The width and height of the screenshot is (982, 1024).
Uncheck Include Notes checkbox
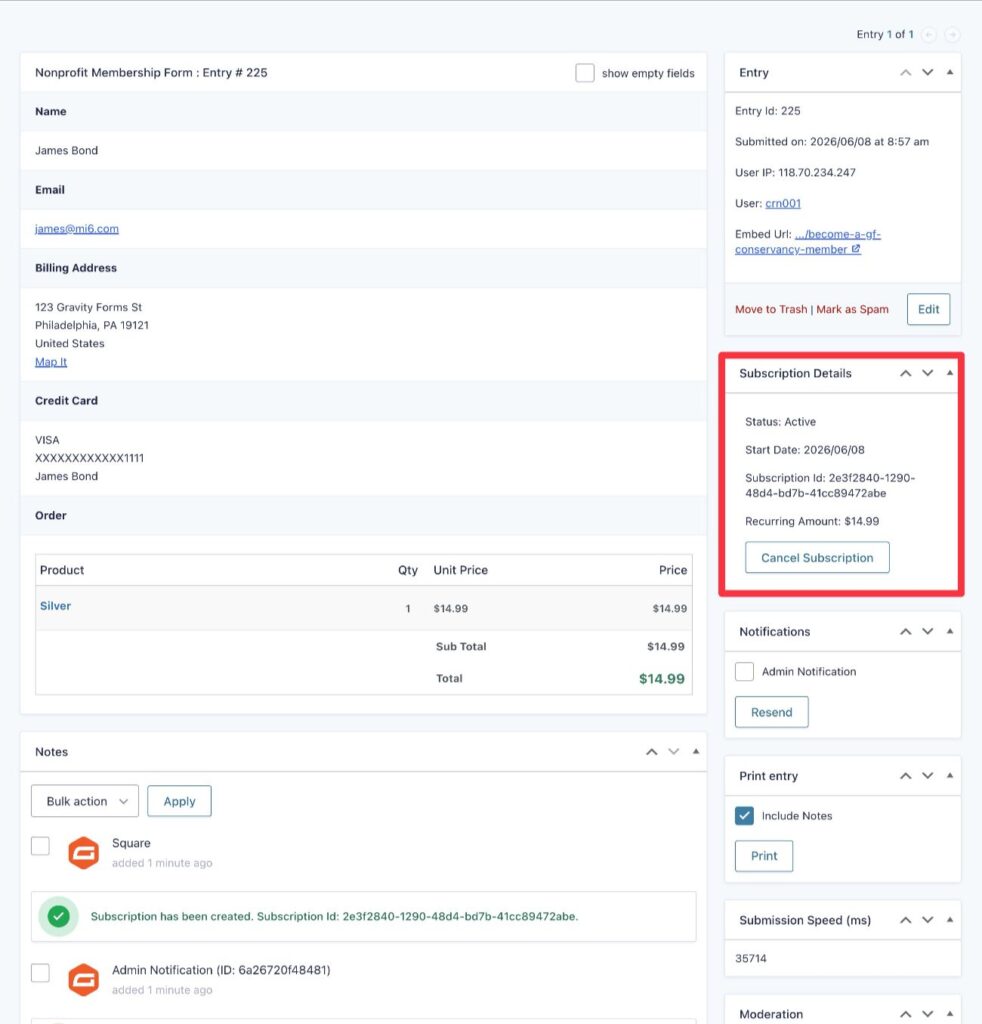coord(744,816)
